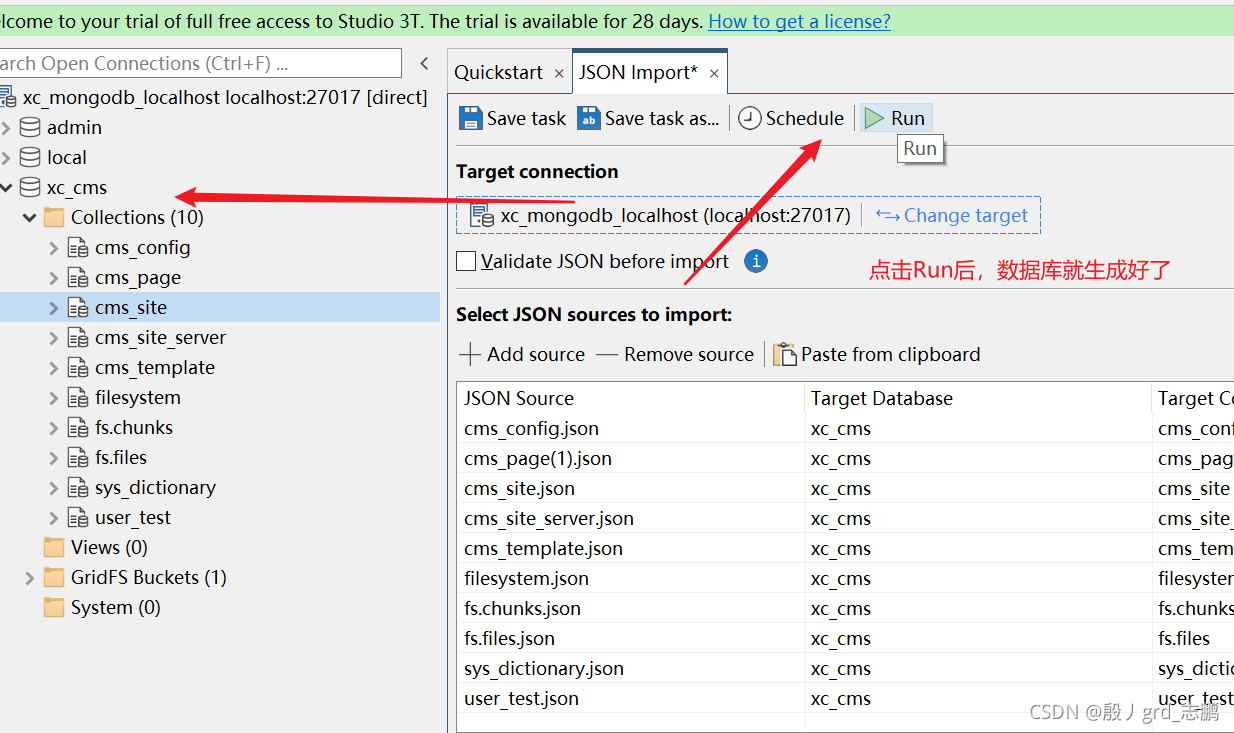Click Remove source label

click(x=689, y=354)
